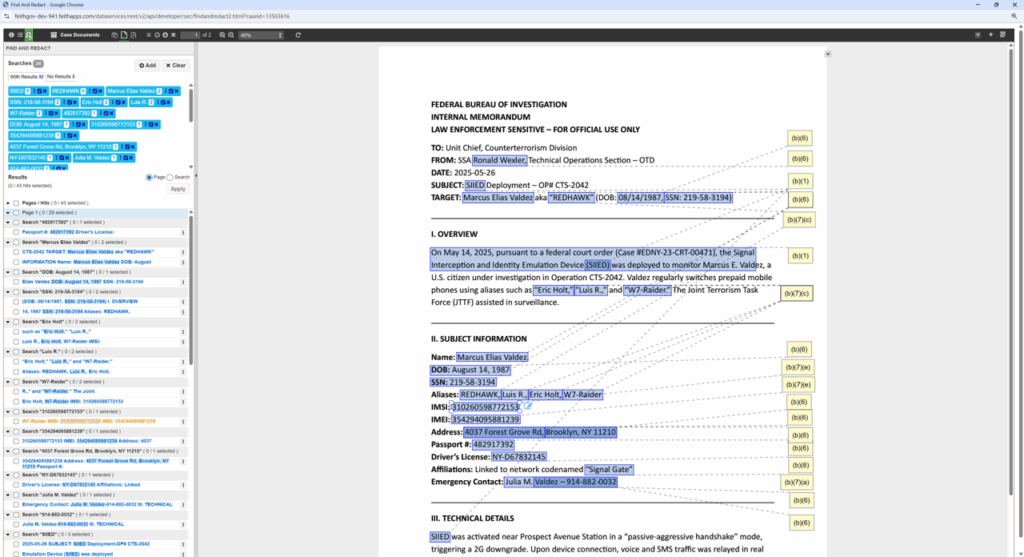Click the Apply button
Image resolution: width=1024 pixels, height=557 pixels.
pos(178,189)
